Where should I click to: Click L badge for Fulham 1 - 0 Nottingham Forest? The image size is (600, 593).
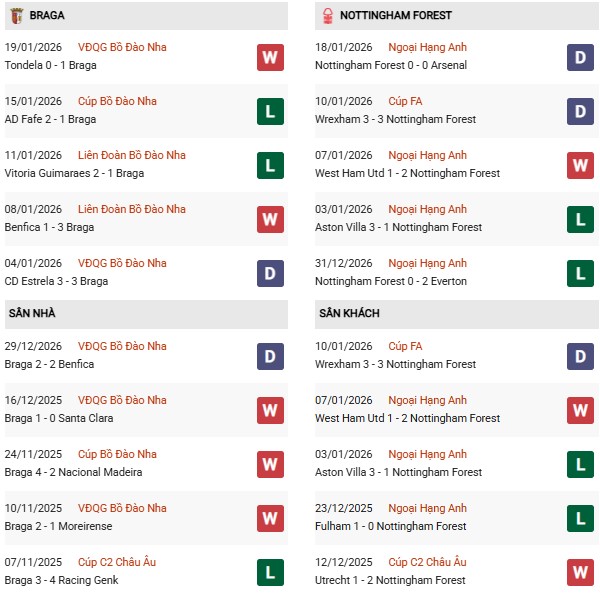tap(581, 518)
